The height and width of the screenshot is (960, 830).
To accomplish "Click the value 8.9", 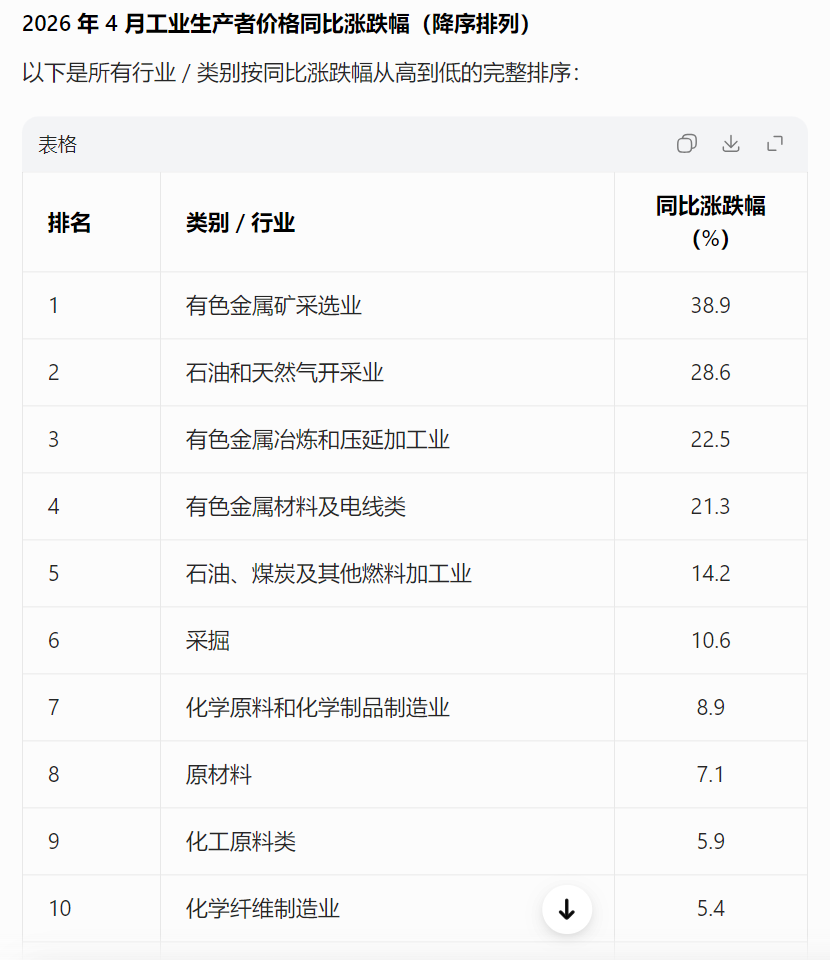I will 711,707.
